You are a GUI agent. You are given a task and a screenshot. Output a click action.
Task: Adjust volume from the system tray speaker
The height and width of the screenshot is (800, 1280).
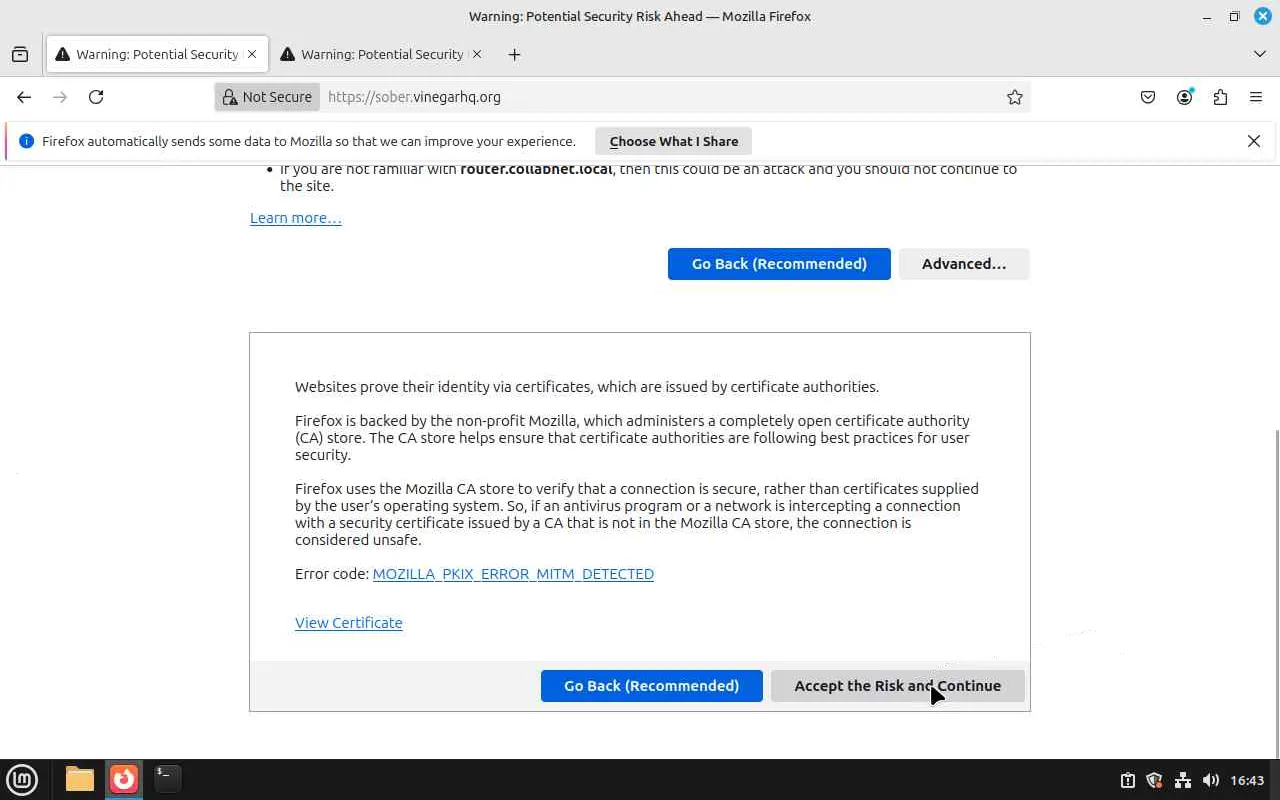coord(1210,780)
